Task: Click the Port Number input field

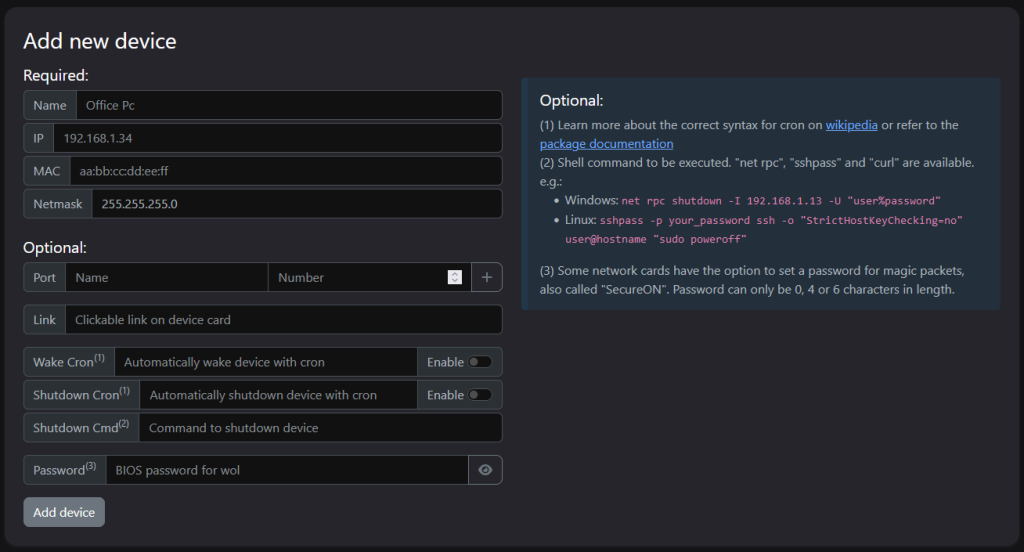Action: coord(370,277)
